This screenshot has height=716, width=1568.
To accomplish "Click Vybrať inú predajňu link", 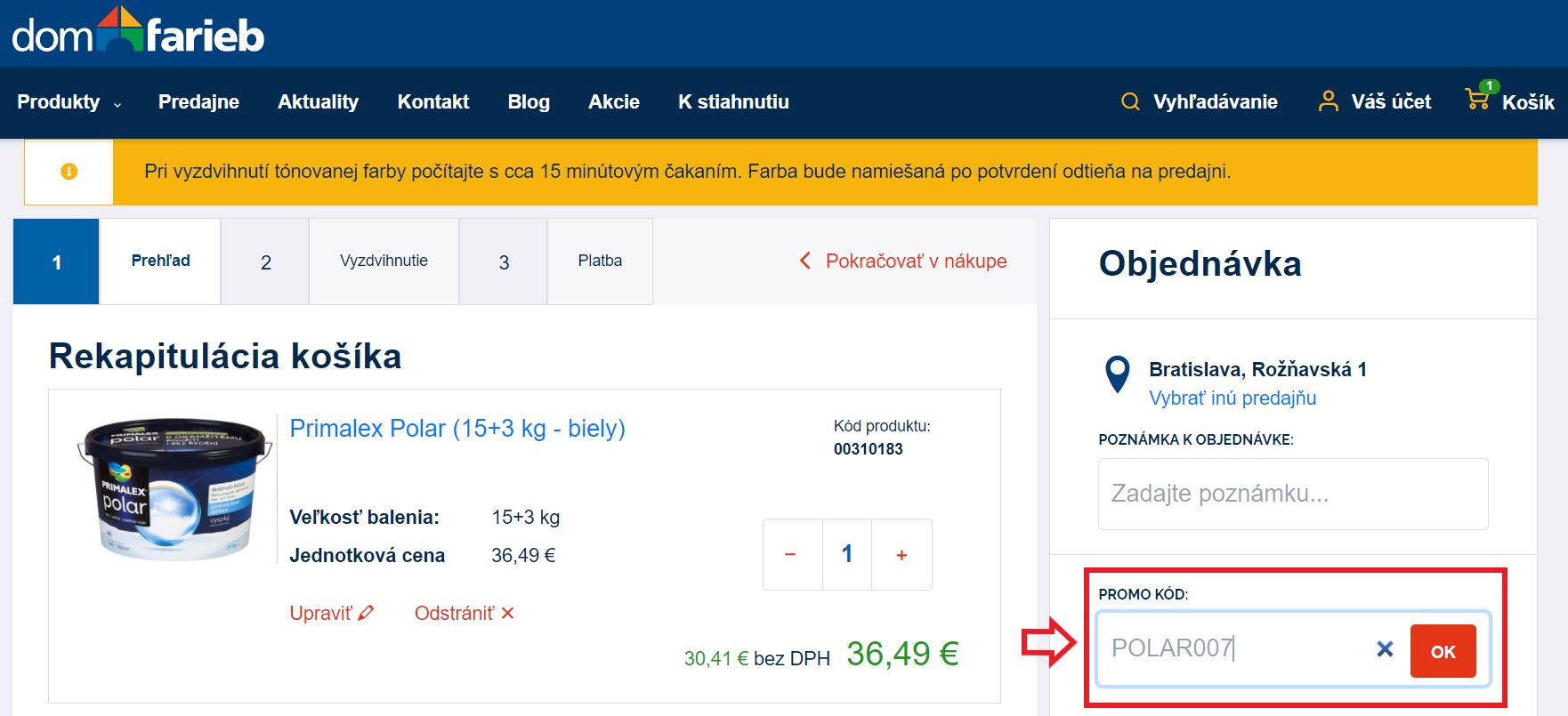I will [x=1233, y=398].
